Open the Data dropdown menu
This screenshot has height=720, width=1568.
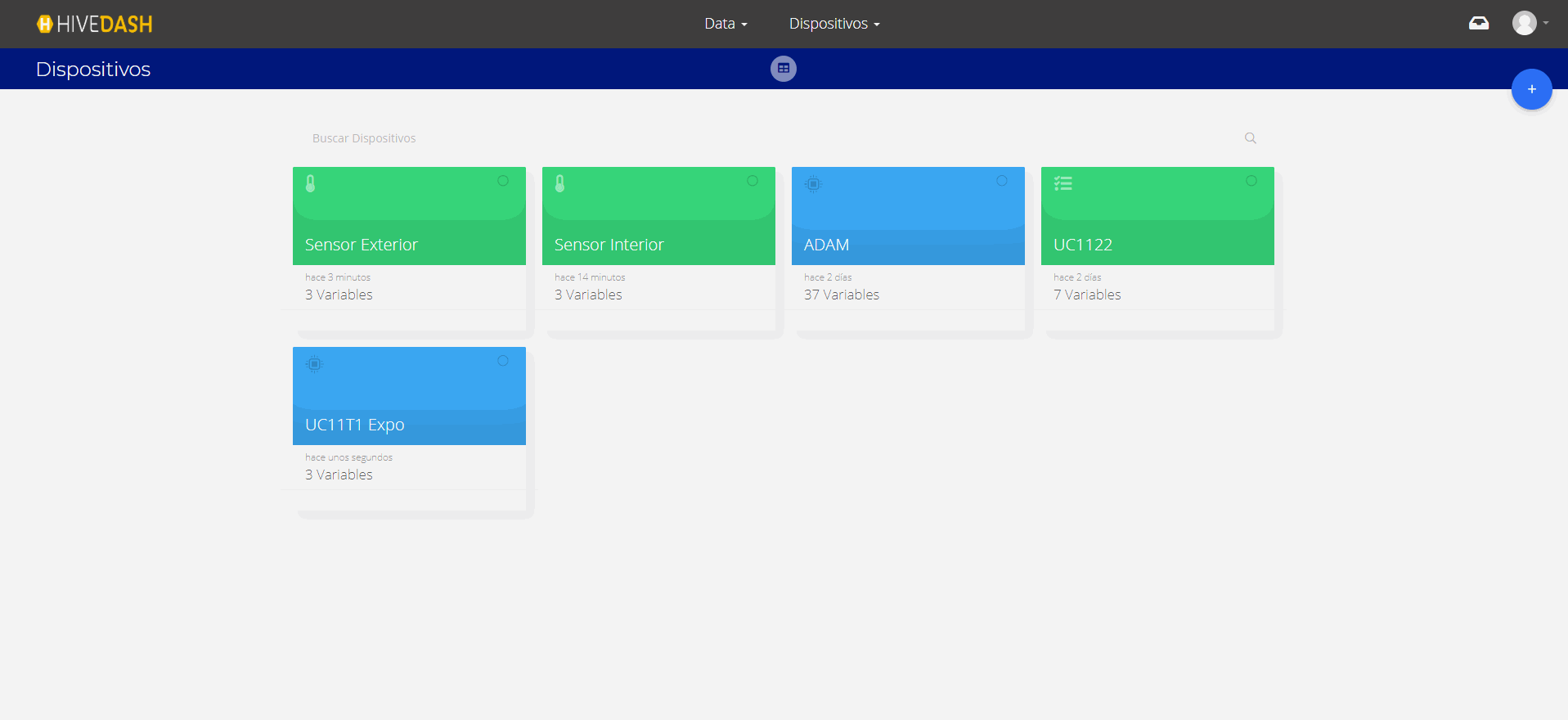click(726, 24)
